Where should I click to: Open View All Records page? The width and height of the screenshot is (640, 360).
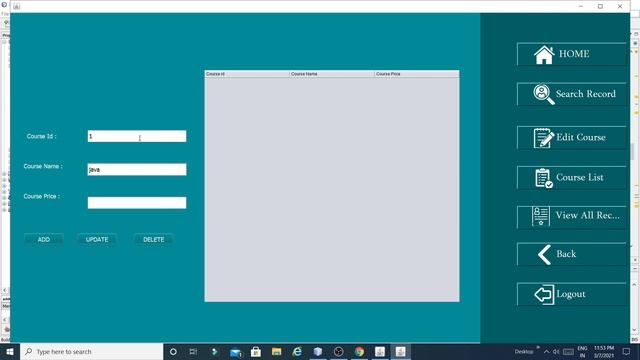click(x=571, y=217)
